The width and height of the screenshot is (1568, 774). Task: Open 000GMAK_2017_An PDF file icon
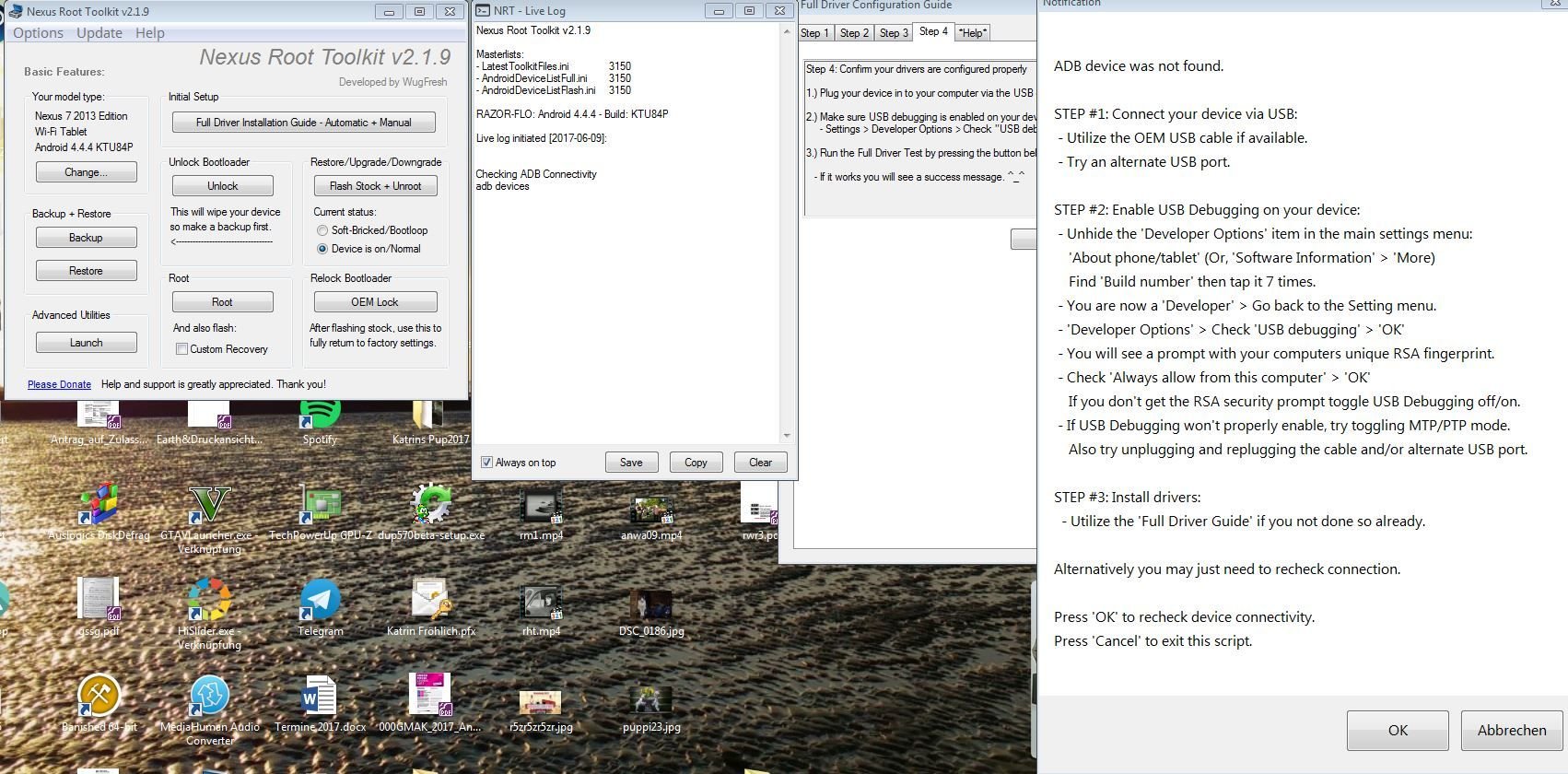click(x=430, y=703)
